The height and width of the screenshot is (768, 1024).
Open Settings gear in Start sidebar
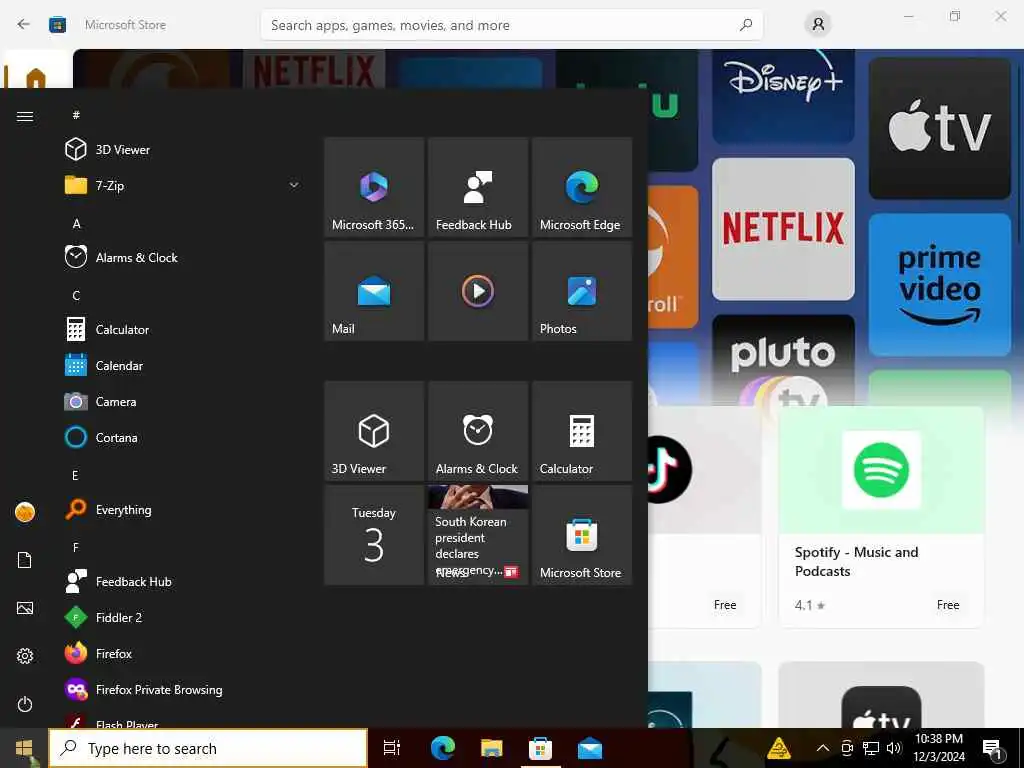(x=25, y=656)
